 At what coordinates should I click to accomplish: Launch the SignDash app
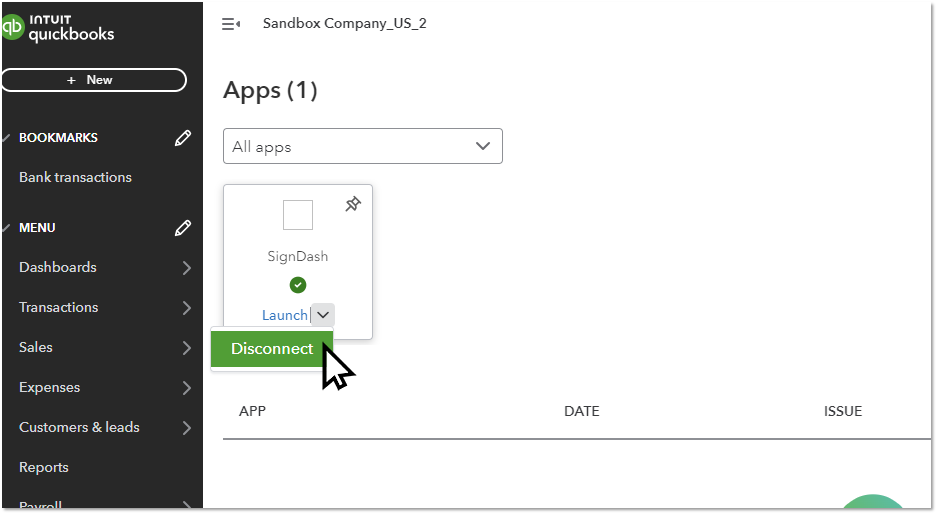(284, 315)
